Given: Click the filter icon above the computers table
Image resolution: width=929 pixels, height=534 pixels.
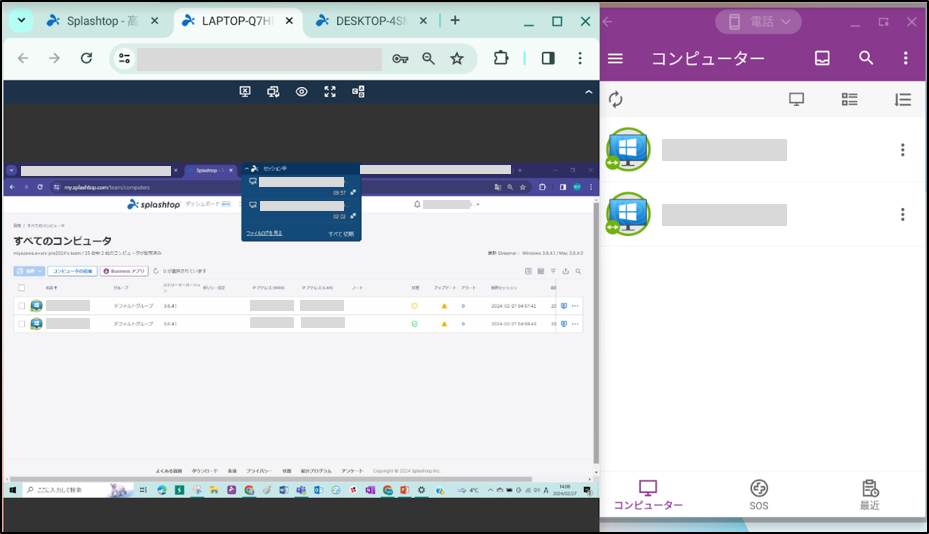Looking at the screenshot, I should pos(553,271).
